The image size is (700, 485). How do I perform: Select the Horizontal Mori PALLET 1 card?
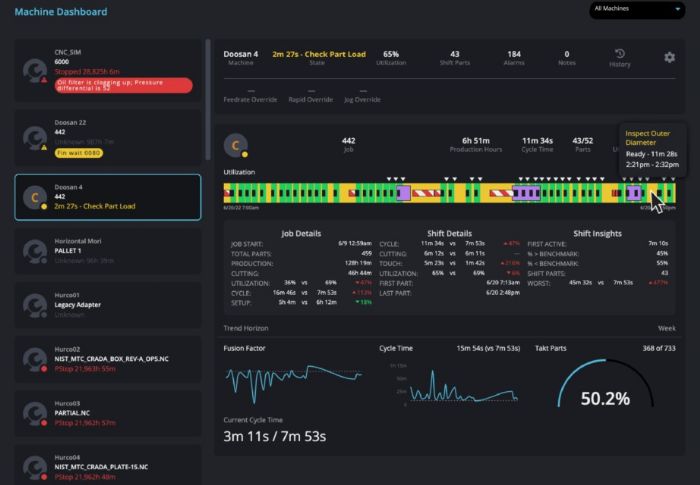(x=108, y=251)
